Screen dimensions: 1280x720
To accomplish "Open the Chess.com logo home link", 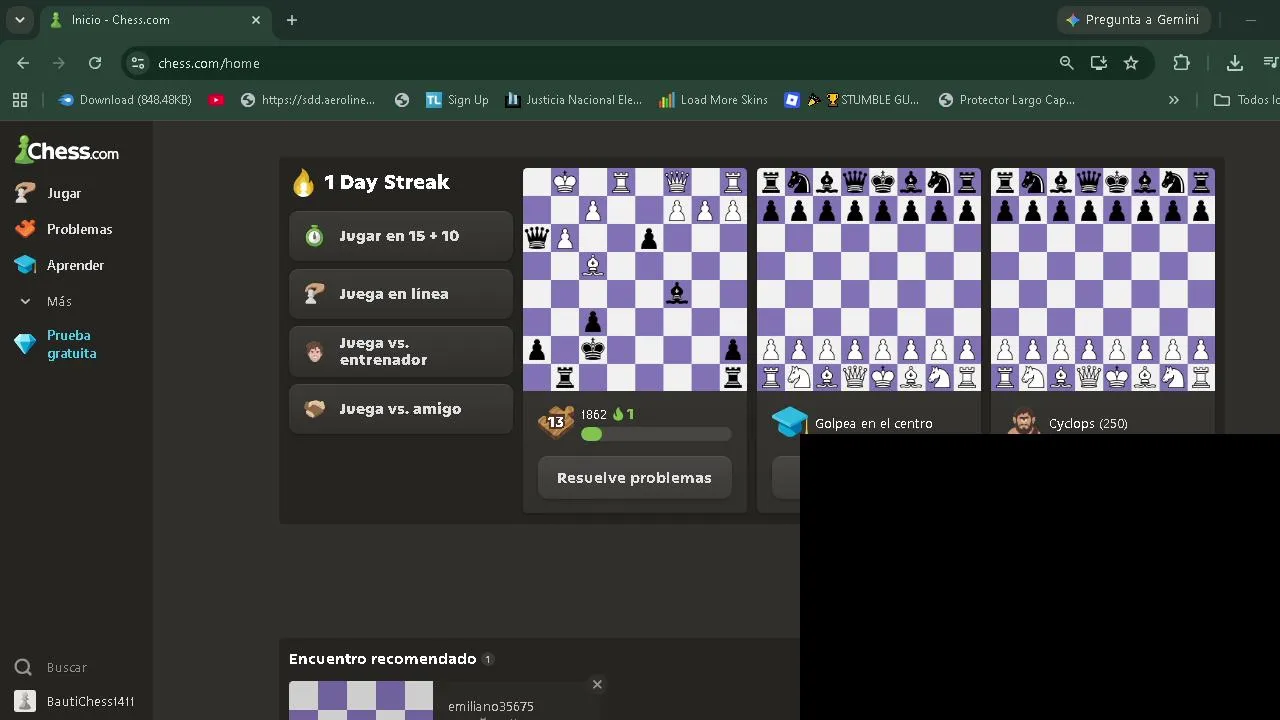I will coord(67,151).
